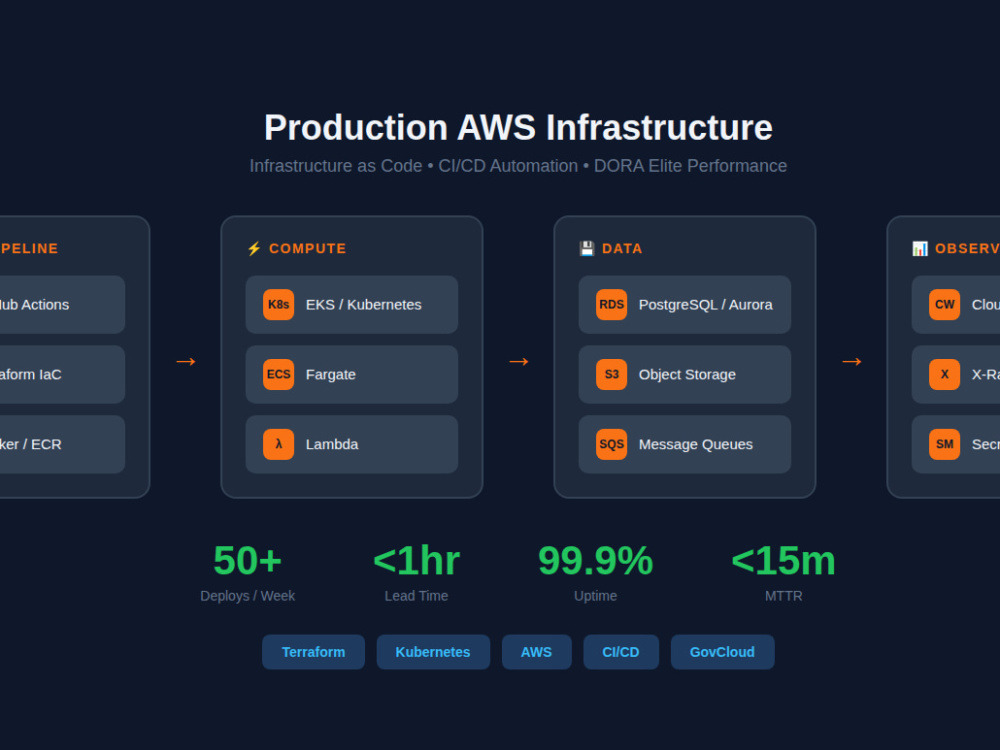Open the PostgreSQL / Aurora item
This screenshot has width=1000, height=750.
[x=684, y=305]
